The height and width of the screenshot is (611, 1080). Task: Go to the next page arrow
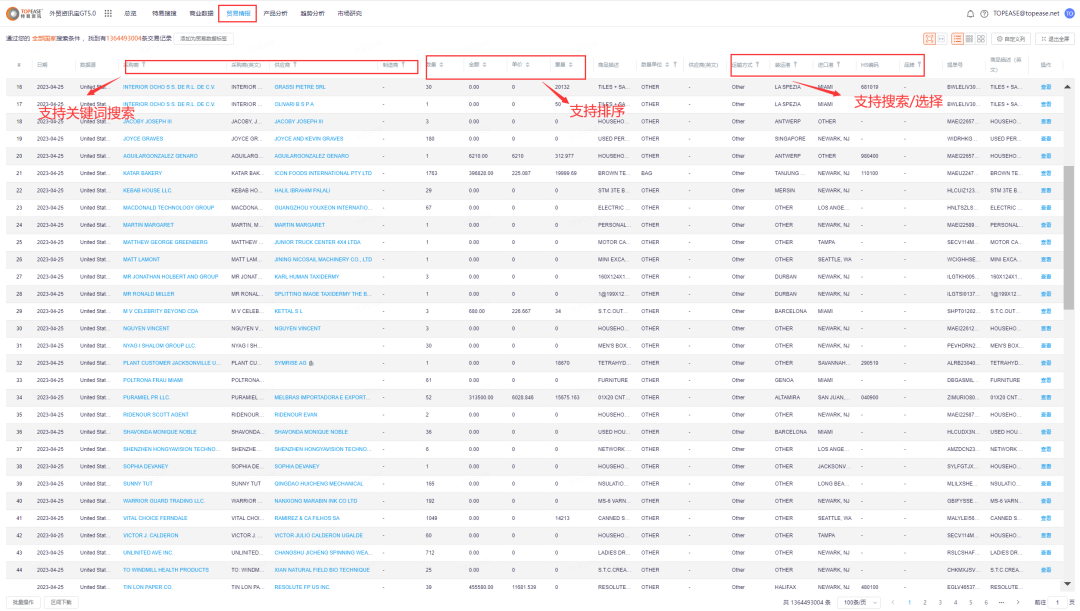1018,602
